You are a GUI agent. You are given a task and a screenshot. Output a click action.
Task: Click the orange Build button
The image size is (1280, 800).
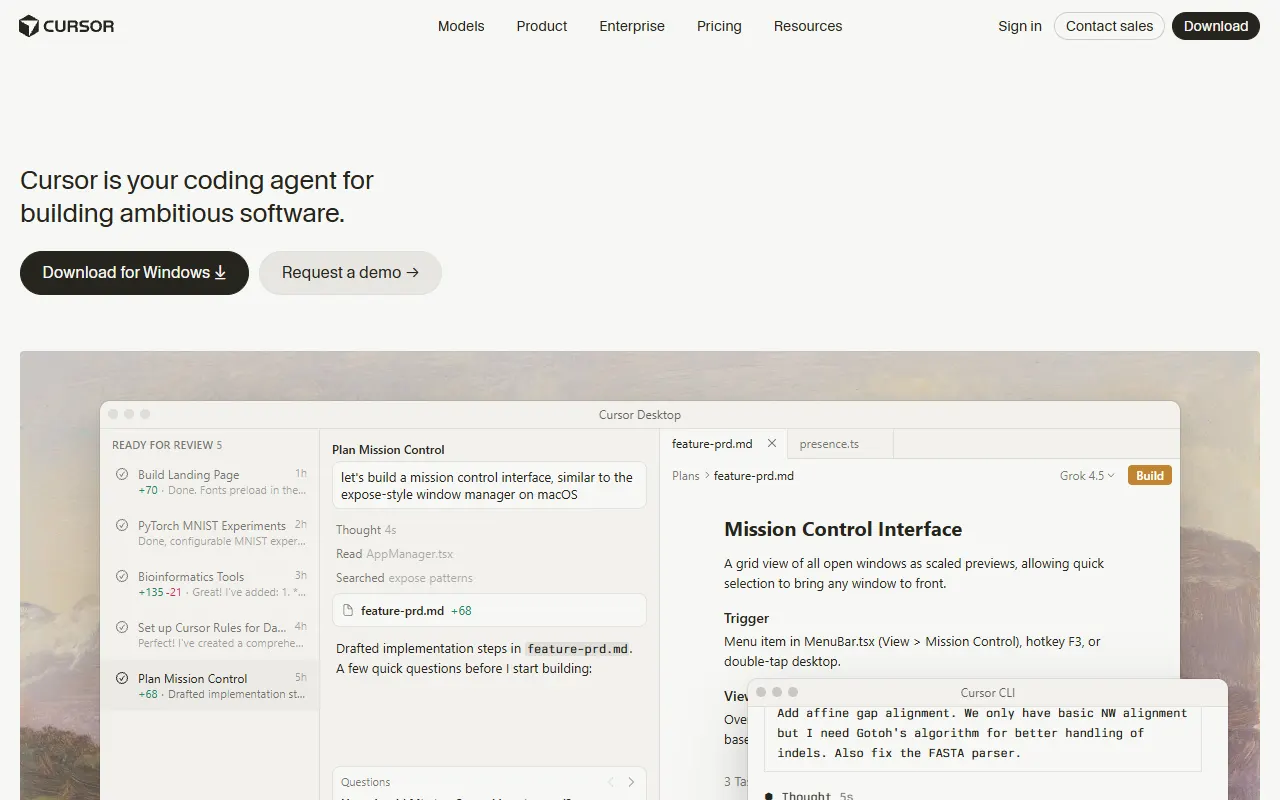1150,476
